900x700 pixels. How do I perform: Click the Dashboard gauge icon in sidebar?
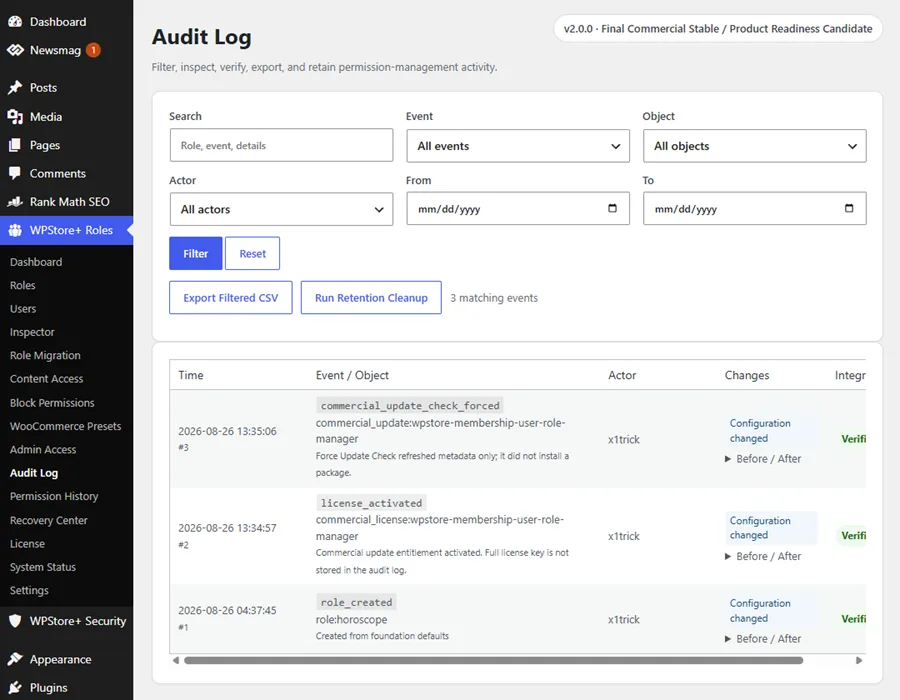click(15, 22)
